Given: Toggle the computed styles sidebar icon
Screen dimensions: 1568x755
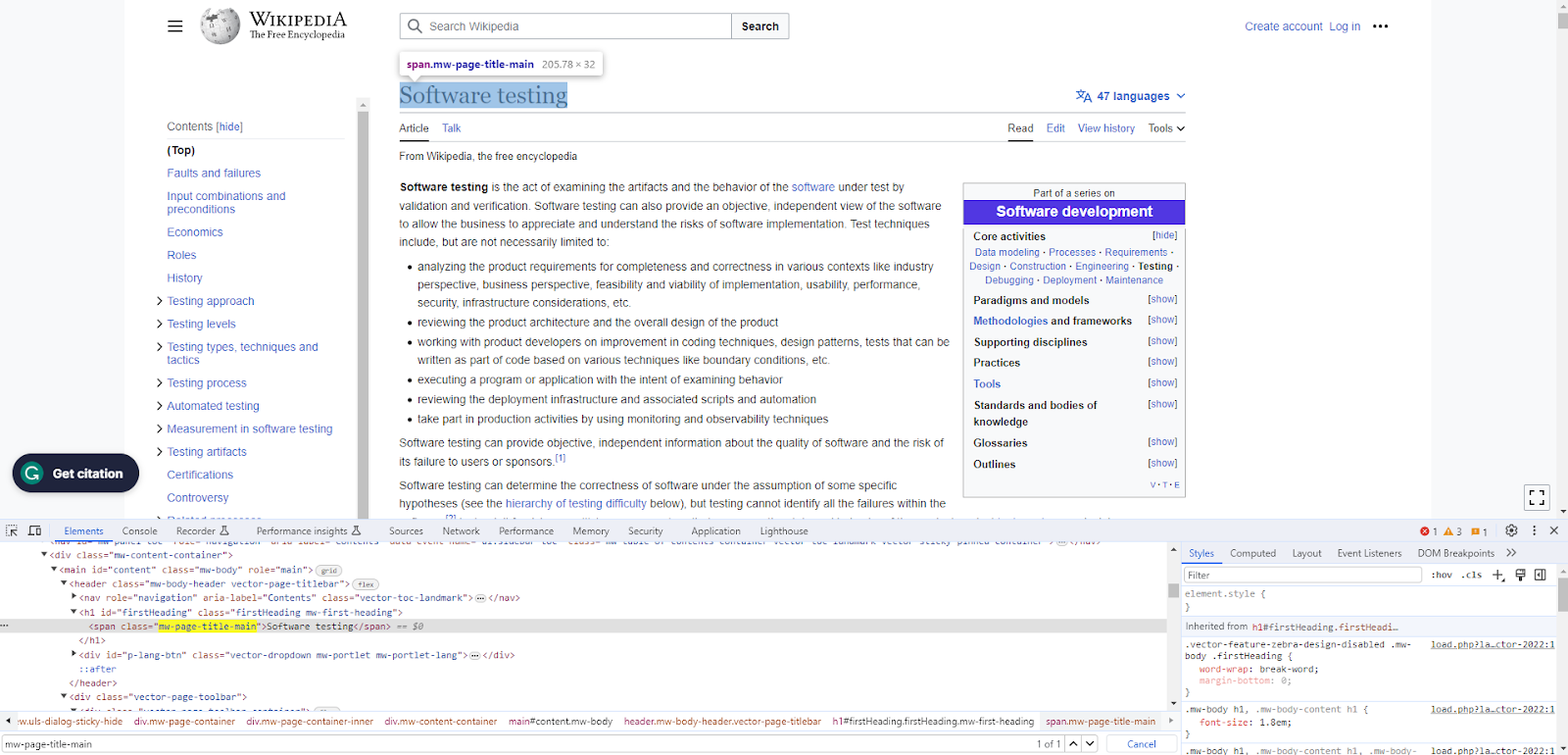Looking at the screenshot, I should pyautogui.click(x=1541, y=576).
